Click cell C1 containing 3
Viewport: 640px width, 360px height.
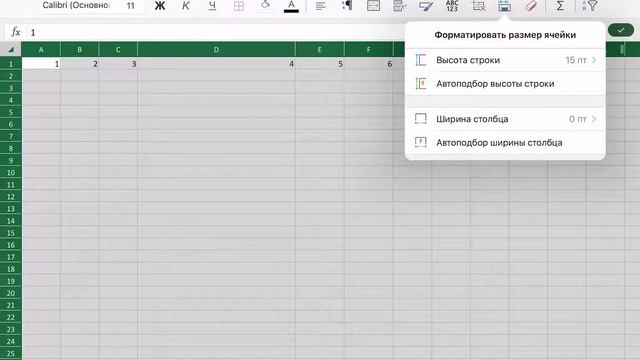118,64
